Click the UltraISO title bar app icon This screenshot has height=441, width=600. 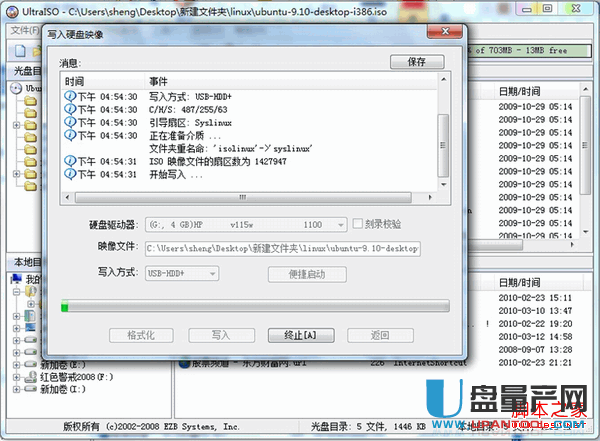(12, 12)
